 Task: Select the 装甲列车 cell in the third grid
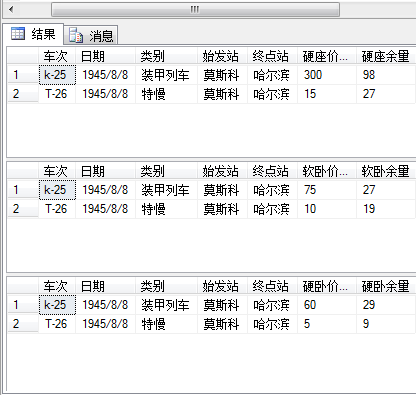(x=166, y=305)
